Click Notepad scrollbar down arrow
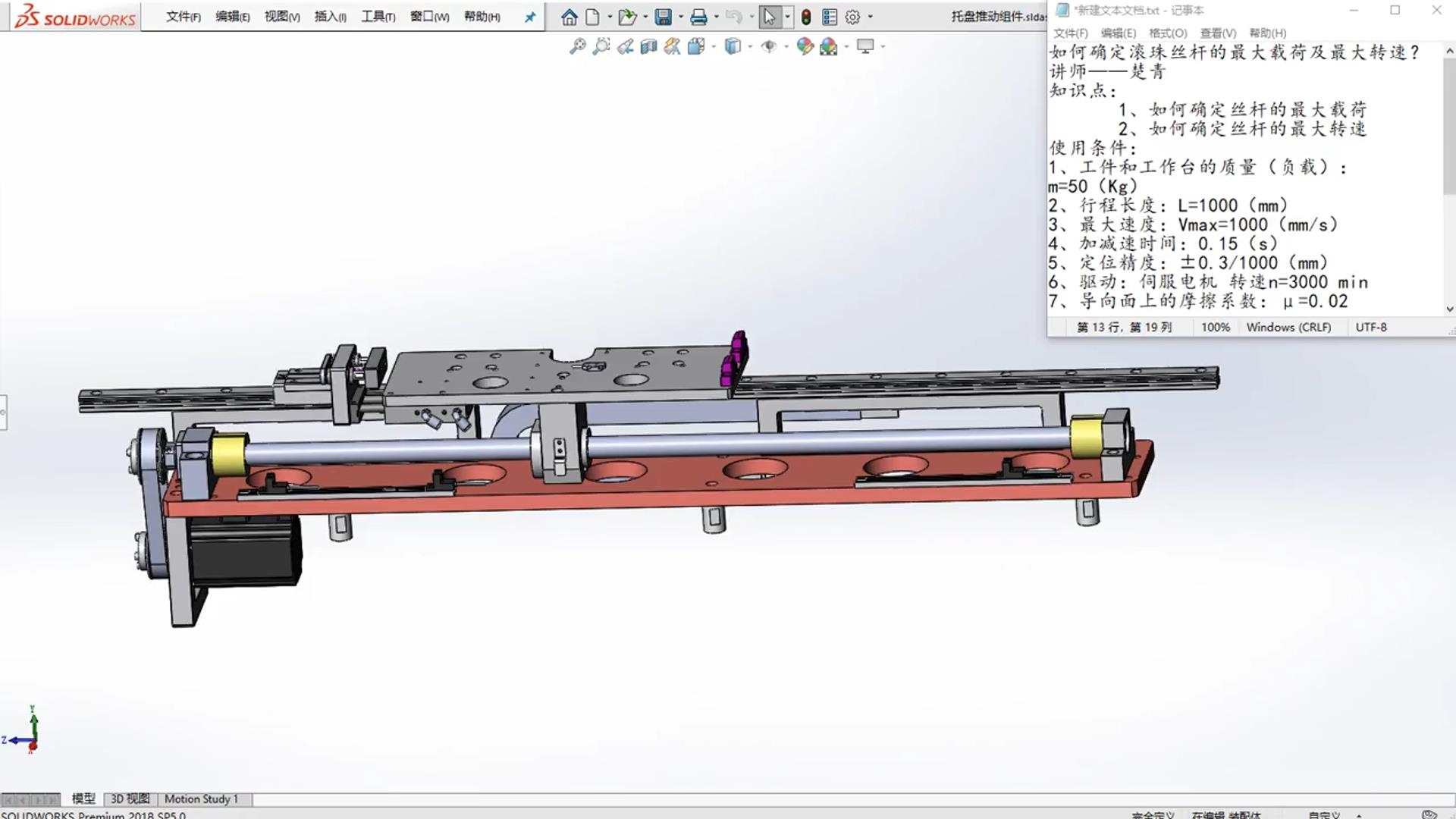 point(1449,309)
